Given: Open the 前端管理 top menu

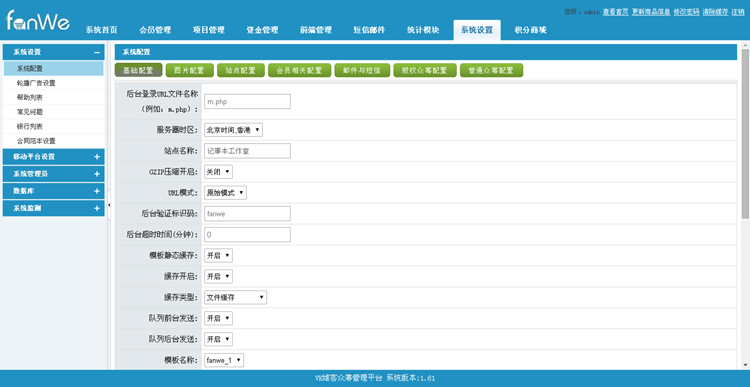Looking at the screenshot, I should [x=316, y=30].
